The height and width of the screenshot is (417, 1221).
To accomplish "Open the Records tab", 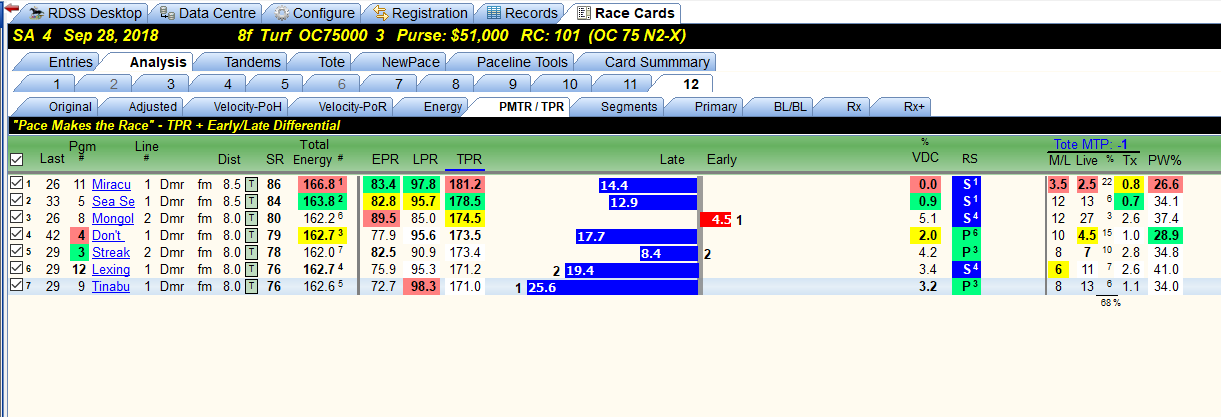I will 520,13.
